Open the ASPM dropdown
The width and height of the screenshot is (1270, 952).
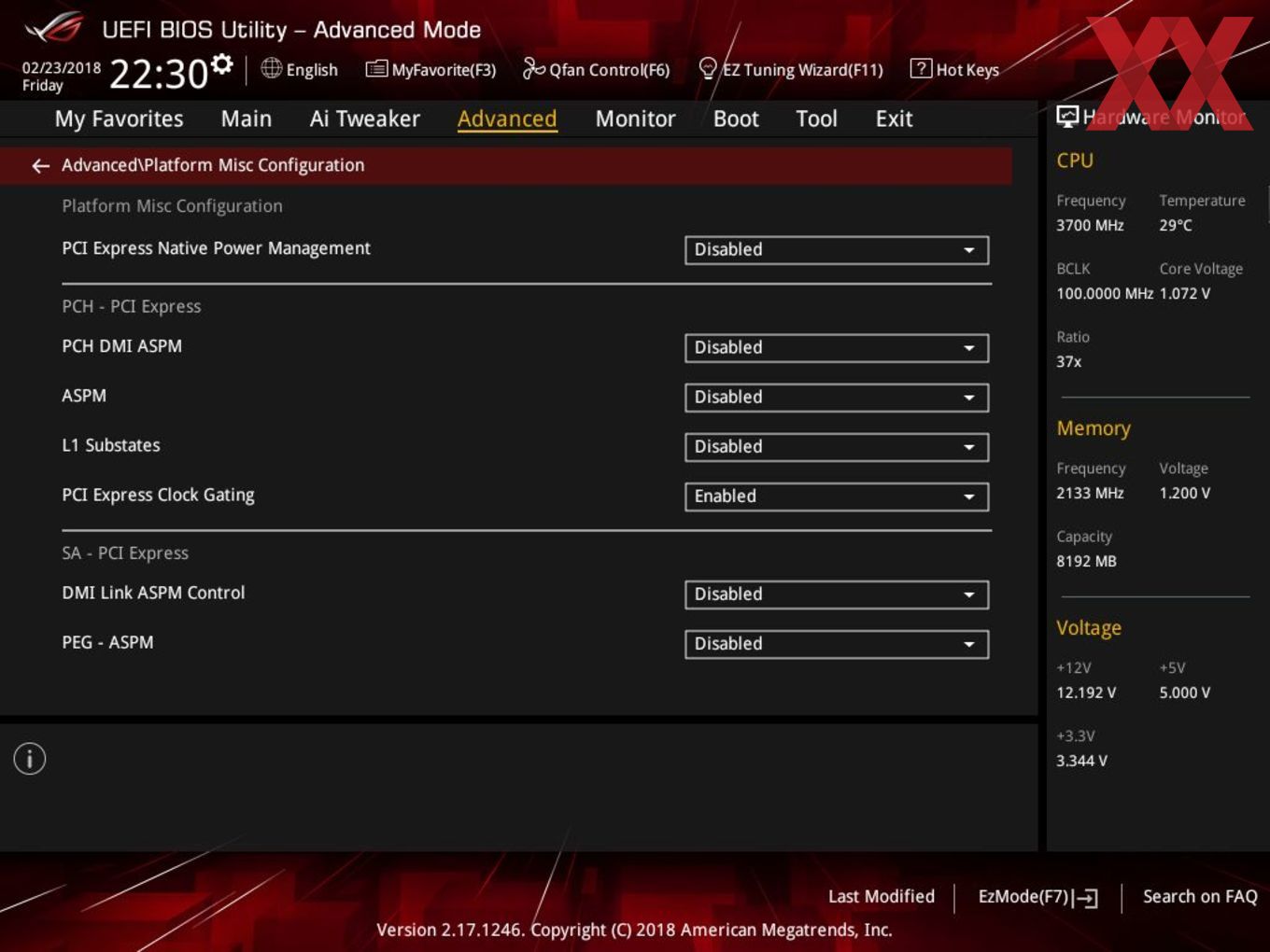[837, 398]
